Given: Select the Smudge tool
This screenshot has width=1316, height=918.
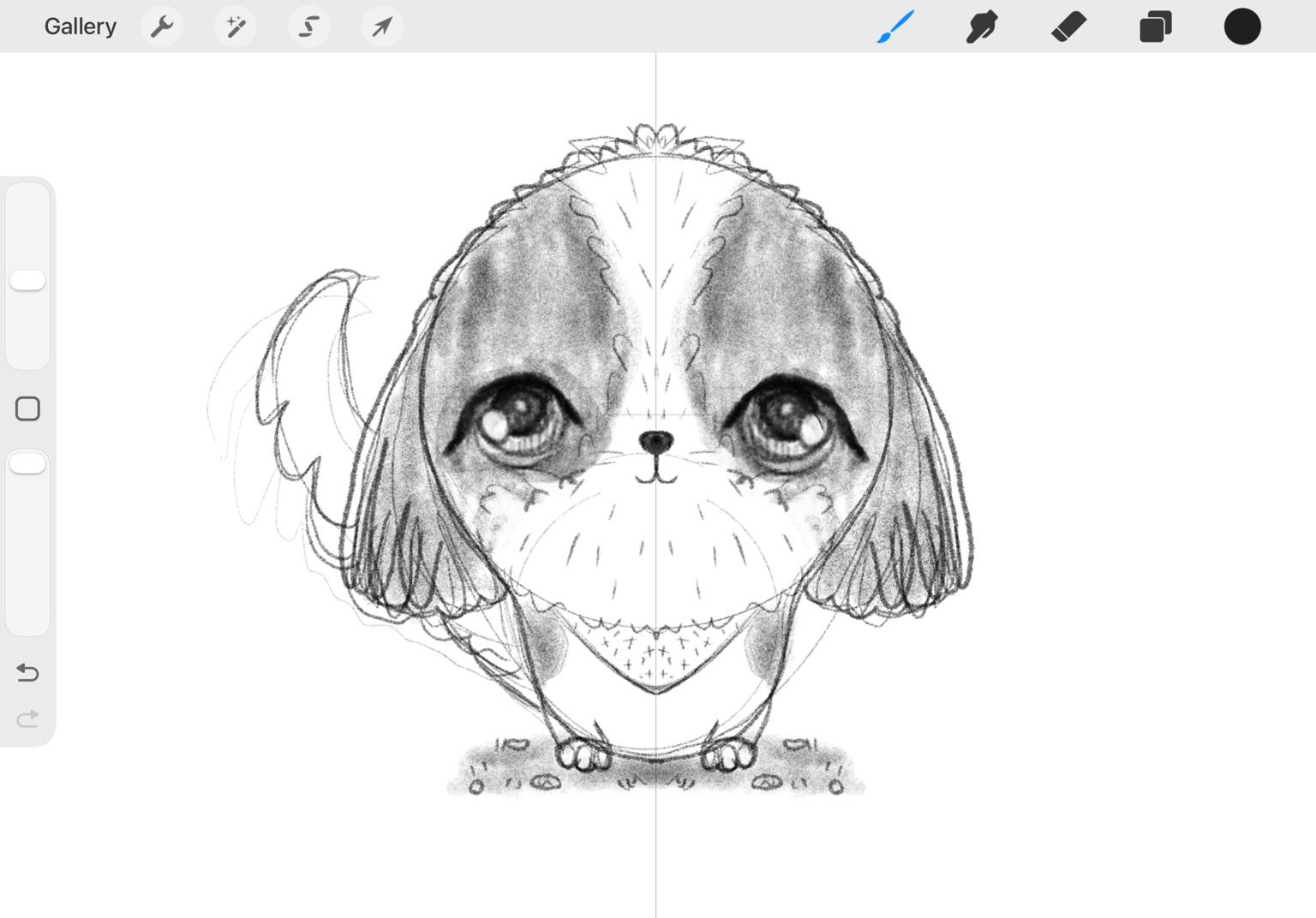Looking at the screenshot, I should point(982,27).
